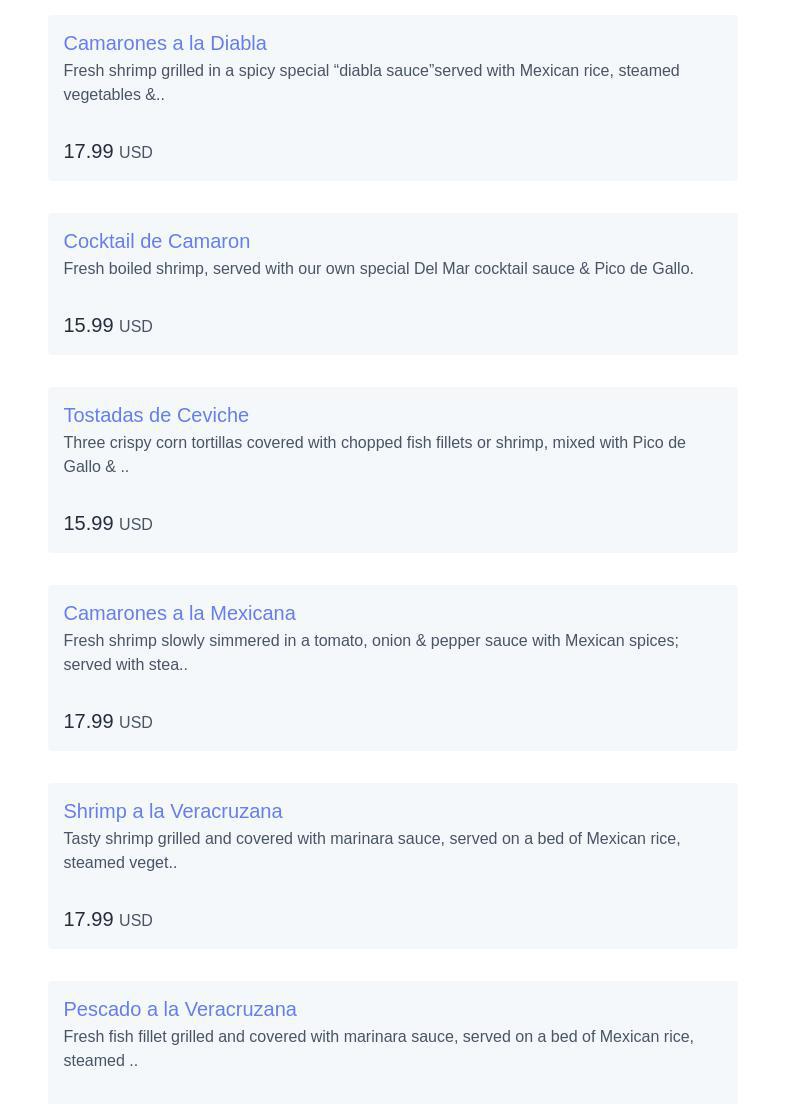Click the Camarones a la Diabla description text

(x=371, y=82)
